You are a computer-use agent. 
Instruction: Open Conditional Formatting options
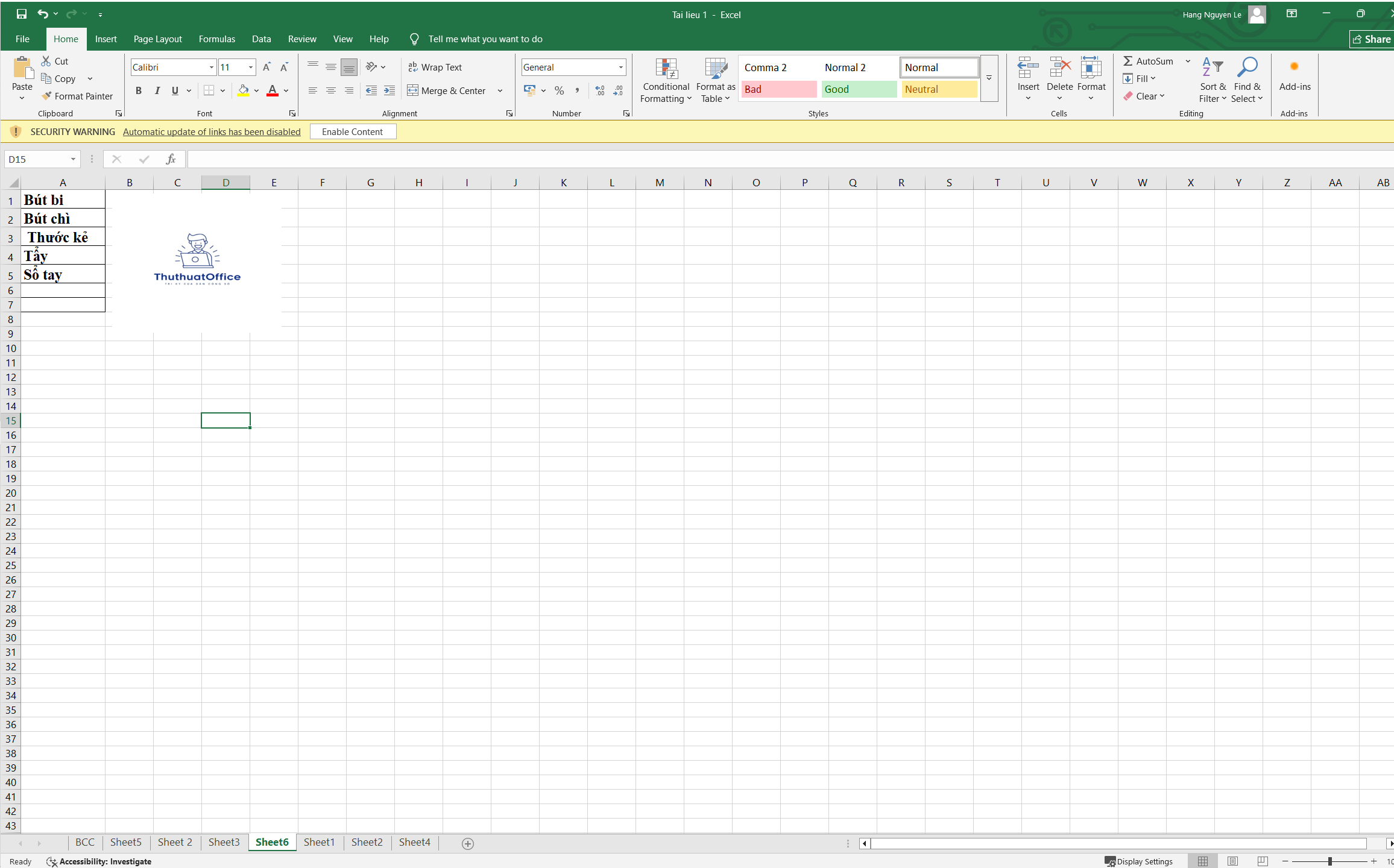(665, 80)
